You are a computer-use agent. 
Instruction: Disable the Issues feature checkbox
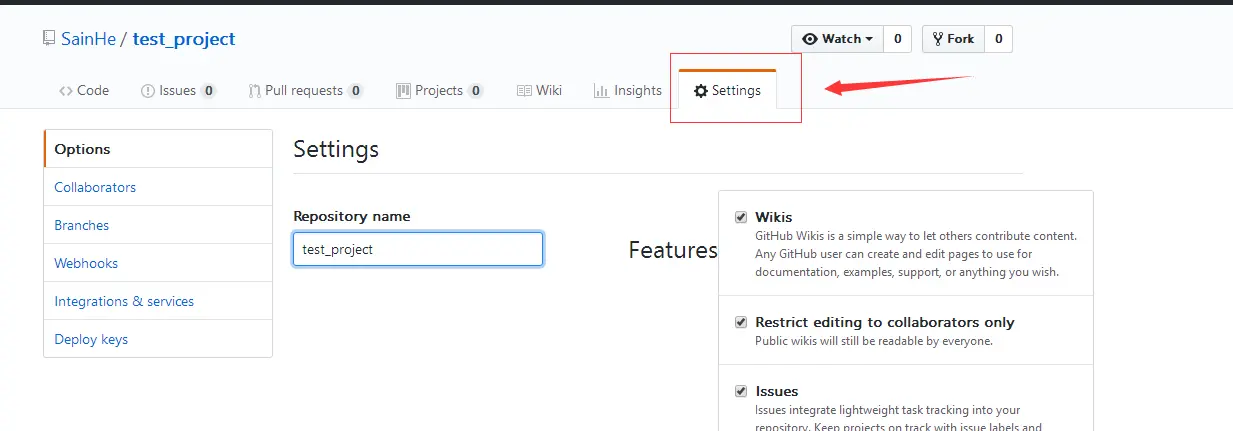point(741,391)
